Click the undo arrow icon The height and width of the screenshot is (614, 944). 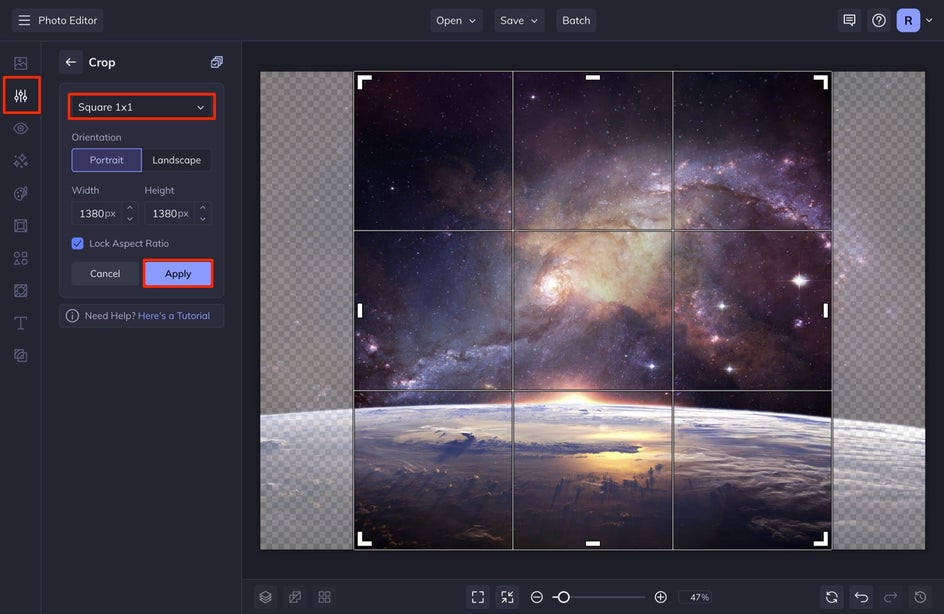862,597
